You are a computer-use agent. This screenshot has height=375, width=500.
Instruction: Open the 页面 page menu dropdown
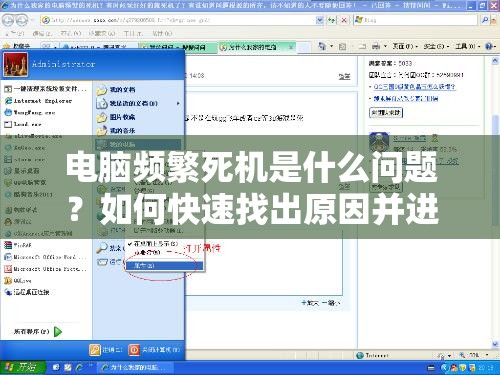click(x=404, y=46)
